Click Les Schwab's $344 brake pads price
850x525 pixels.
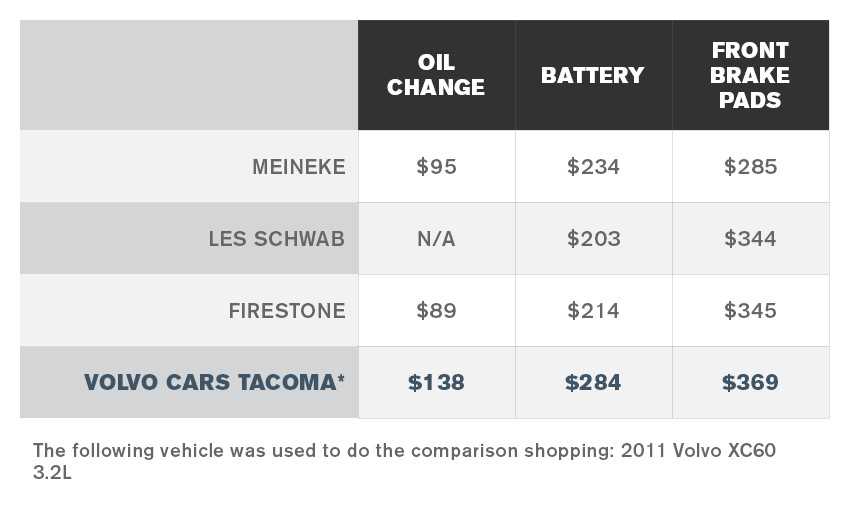click(750, 239)
